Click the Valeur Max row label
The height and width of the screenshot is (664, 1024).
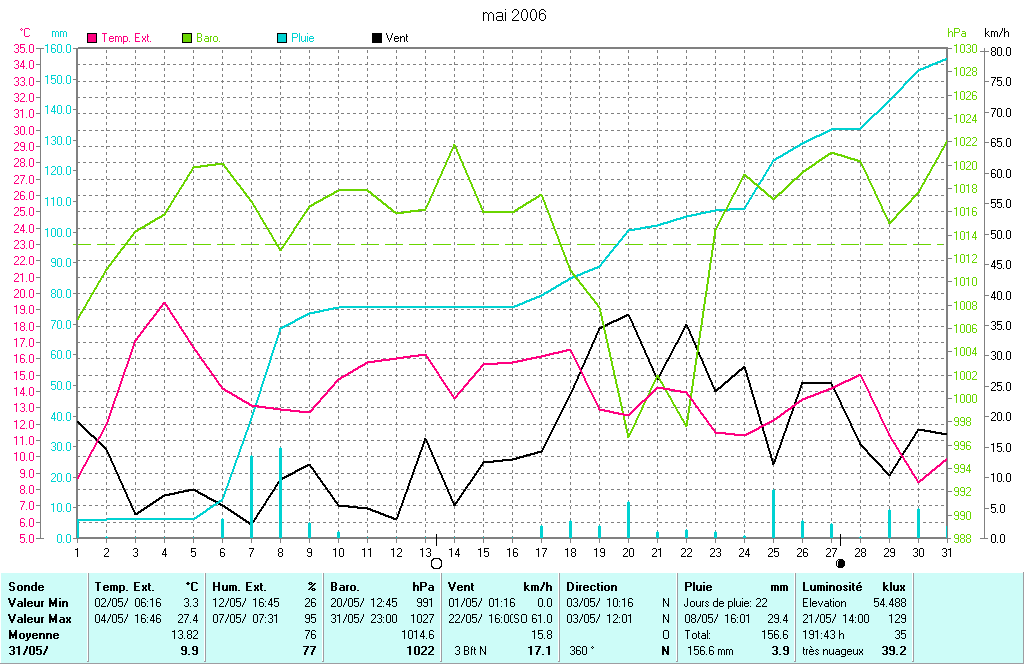point(38,619)
